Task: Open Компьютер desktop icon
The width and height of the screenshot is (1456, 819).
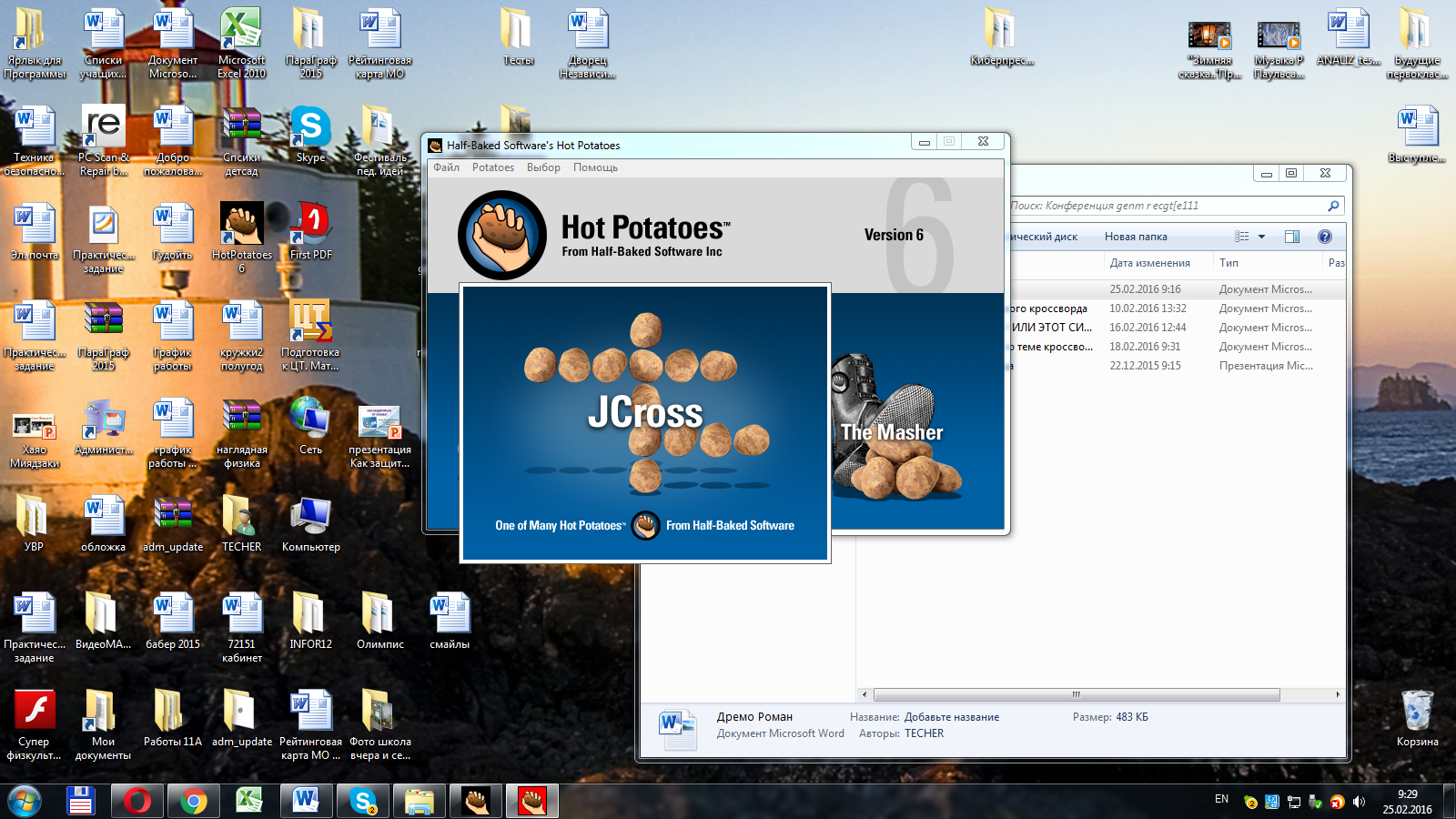Action: (x=311, y=524)
